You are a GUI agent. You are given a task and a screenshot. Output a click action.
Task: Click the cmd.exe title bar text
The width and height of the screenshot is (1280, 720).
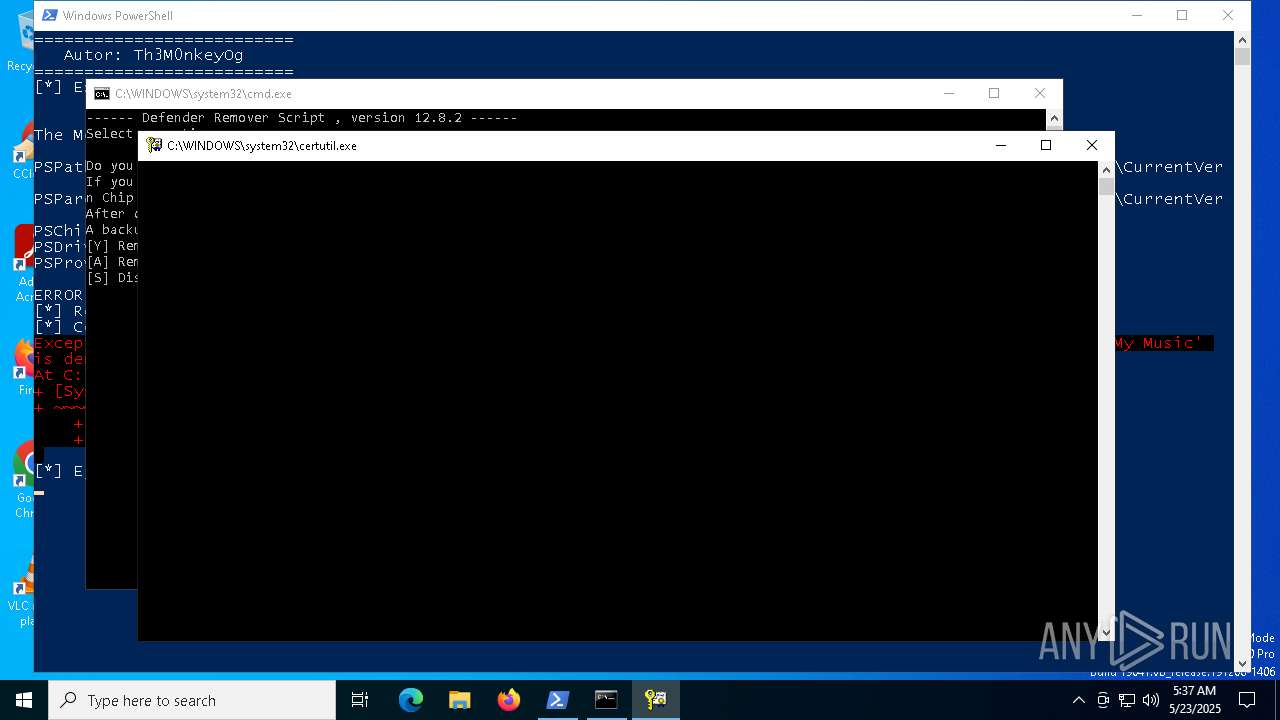(203, 93)
